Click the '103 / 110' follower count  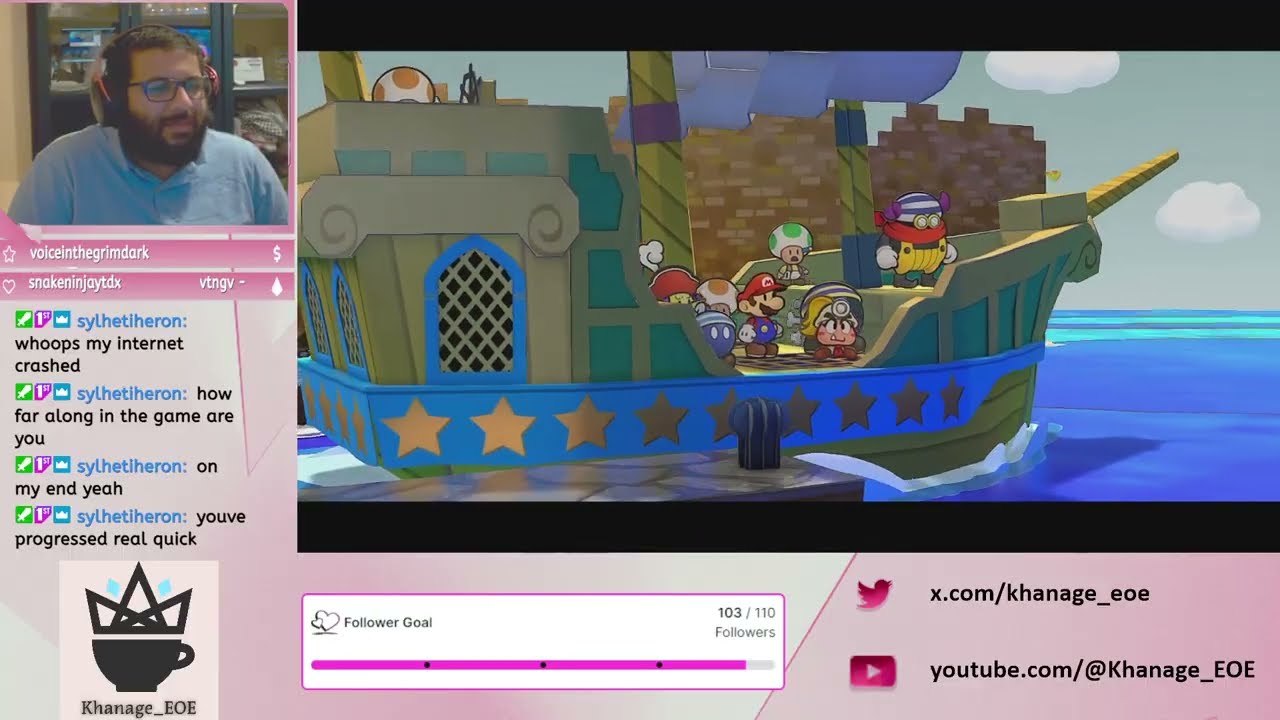click(x=746, y=613)
